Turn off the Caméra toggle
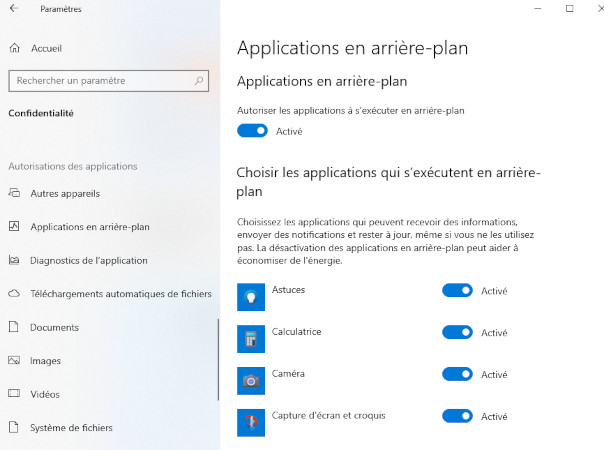The width and height of the screenshot is (604, 450). (457, 374)
